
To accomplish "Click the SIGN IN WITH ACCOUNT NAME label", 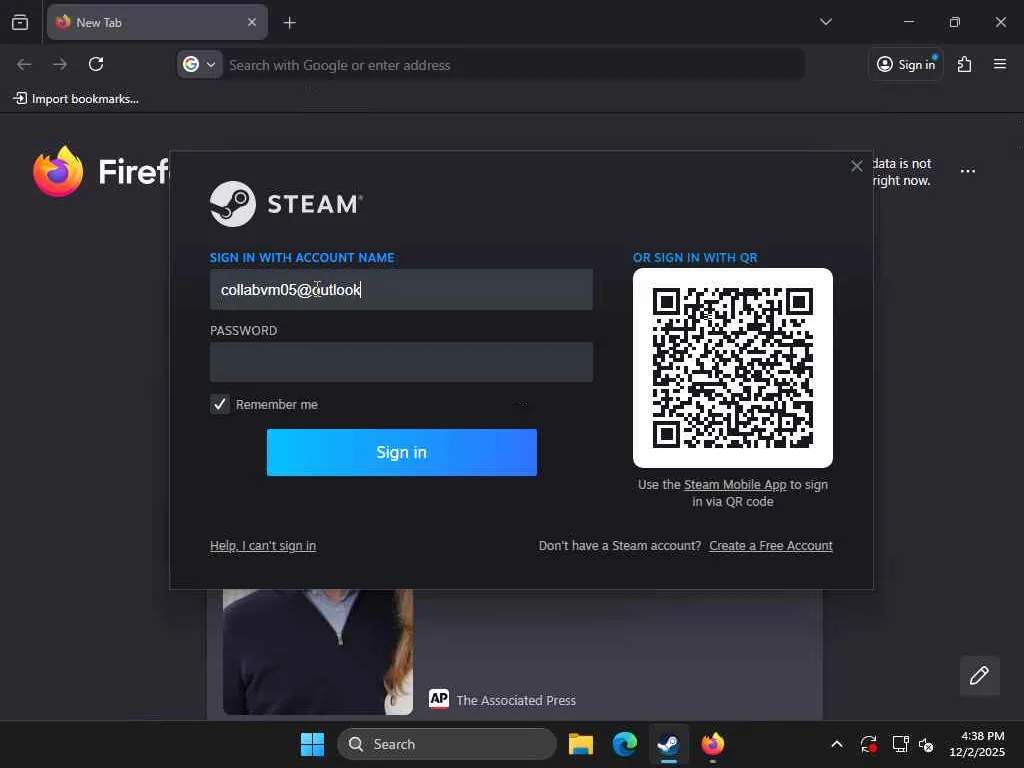I will [x=302, y=257].
